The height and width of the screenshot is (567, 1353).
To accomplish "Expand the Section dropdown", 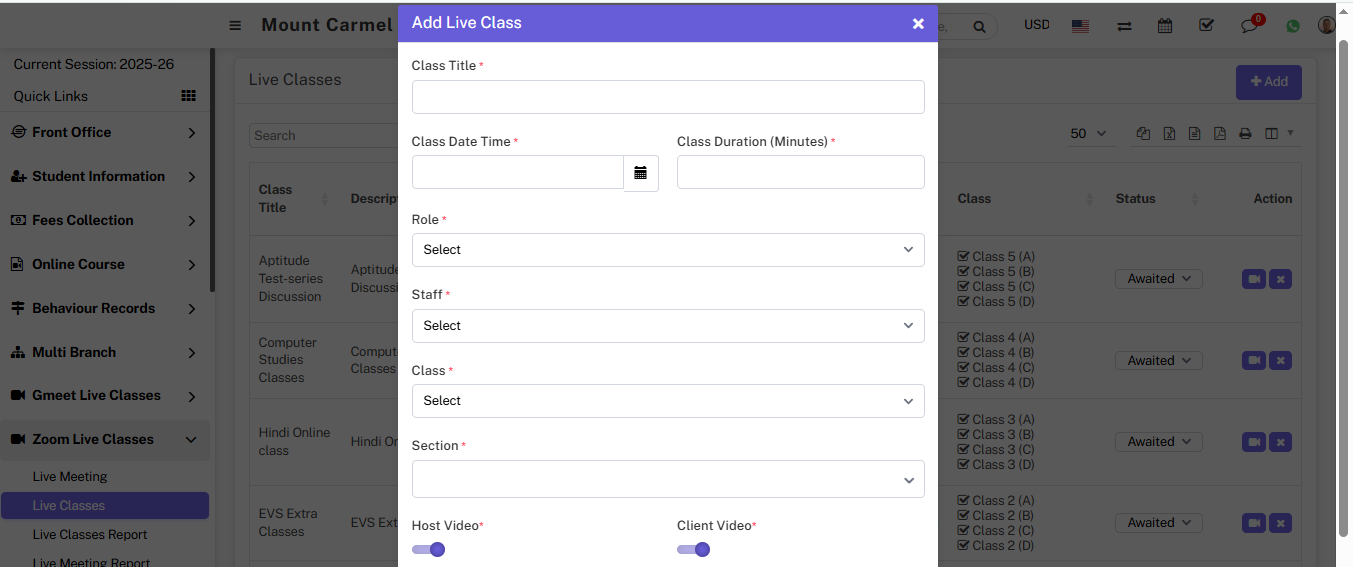I will coord(668,479).
